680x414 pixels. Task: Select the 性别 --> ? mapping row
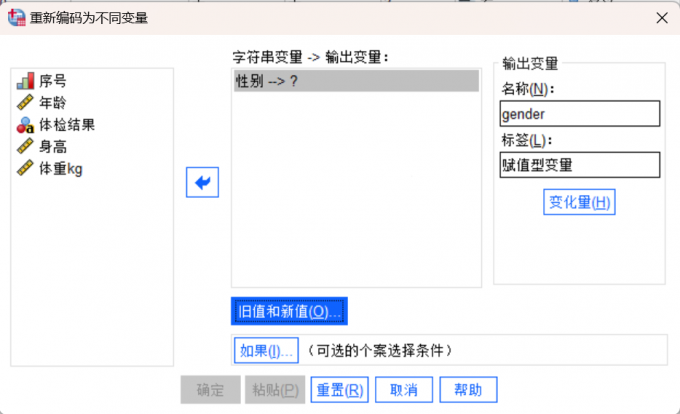(356, 81)
